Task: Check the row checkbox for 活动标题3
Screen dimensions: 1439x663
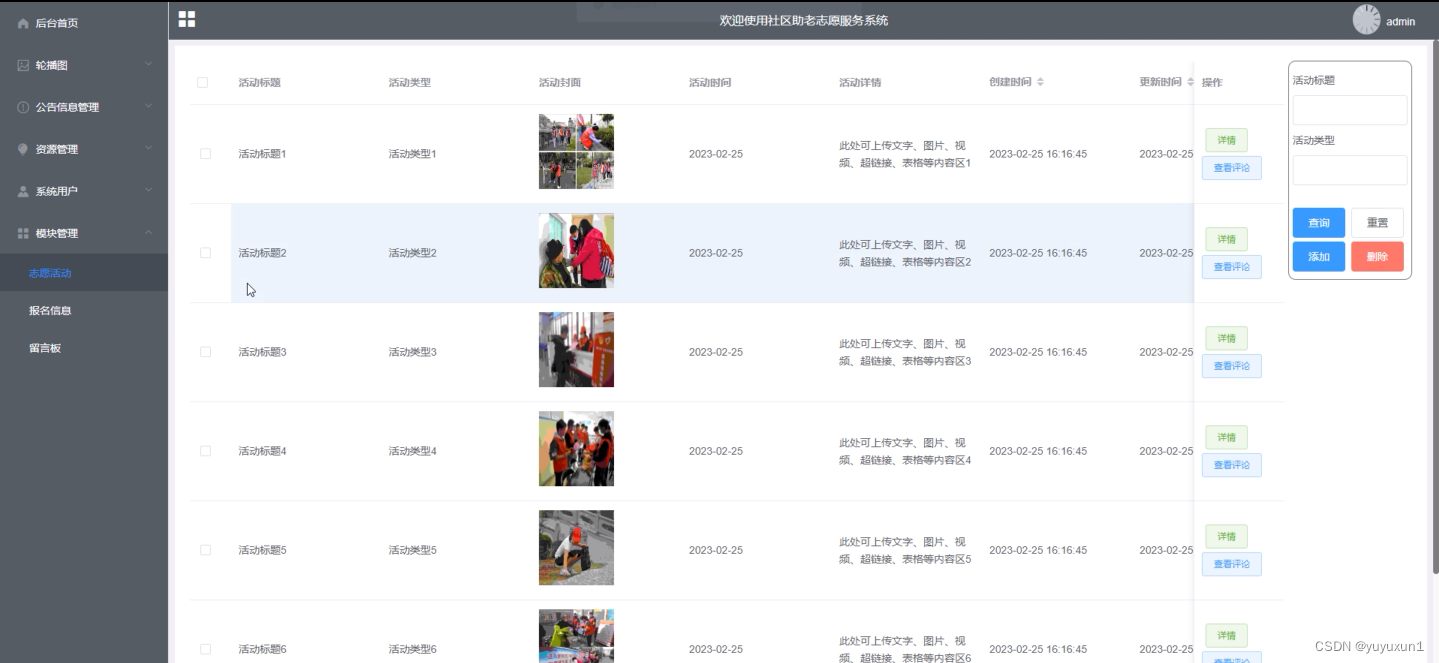Action: [205, 352]
